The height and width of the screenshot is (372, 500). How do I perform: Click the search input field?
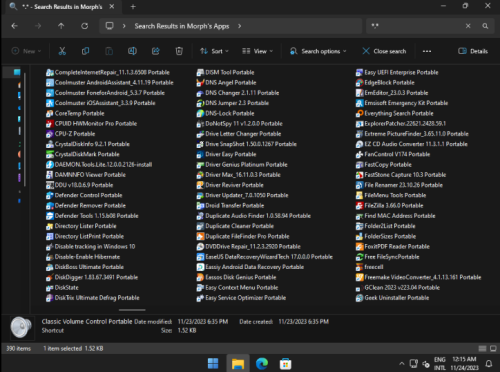pyautogui.click(x=417, y=26)
